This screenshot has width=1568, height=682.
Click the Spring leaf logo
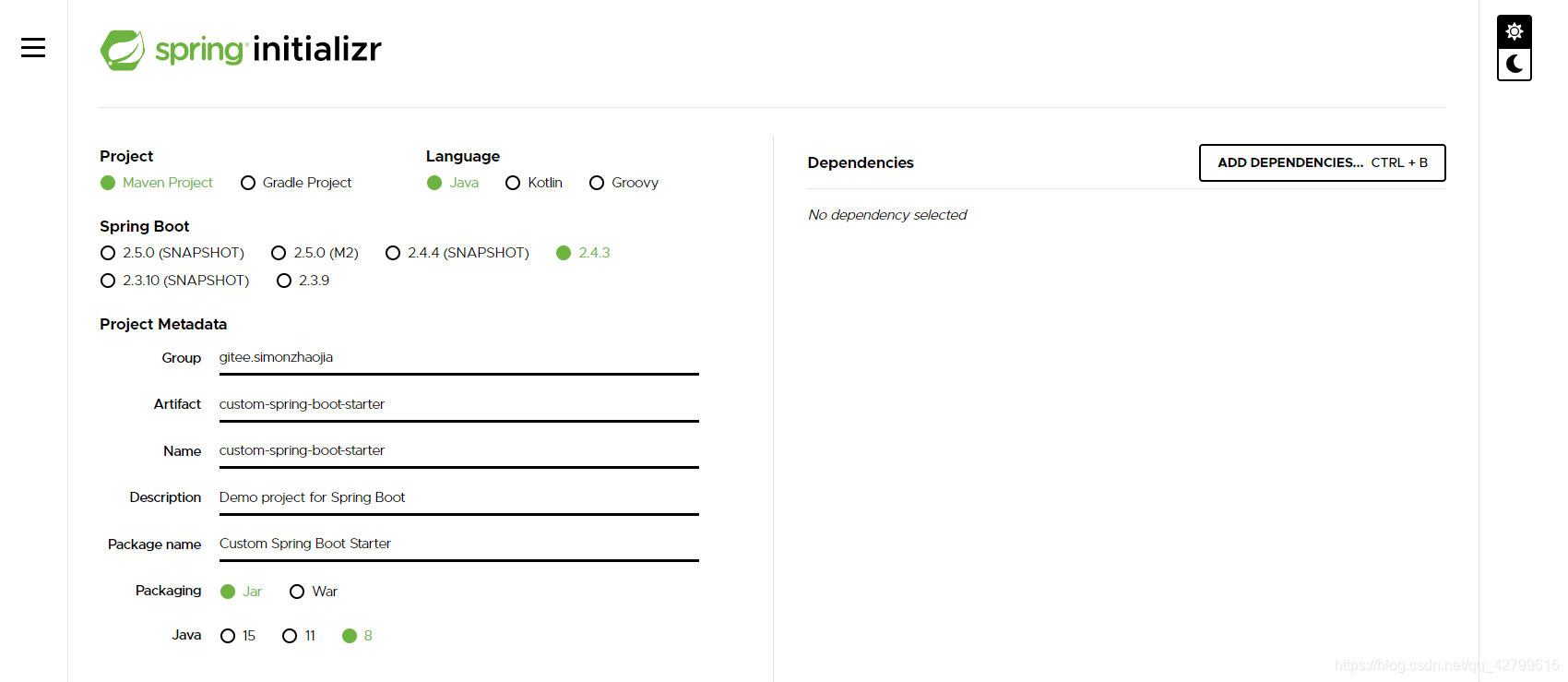pos(123,50)
